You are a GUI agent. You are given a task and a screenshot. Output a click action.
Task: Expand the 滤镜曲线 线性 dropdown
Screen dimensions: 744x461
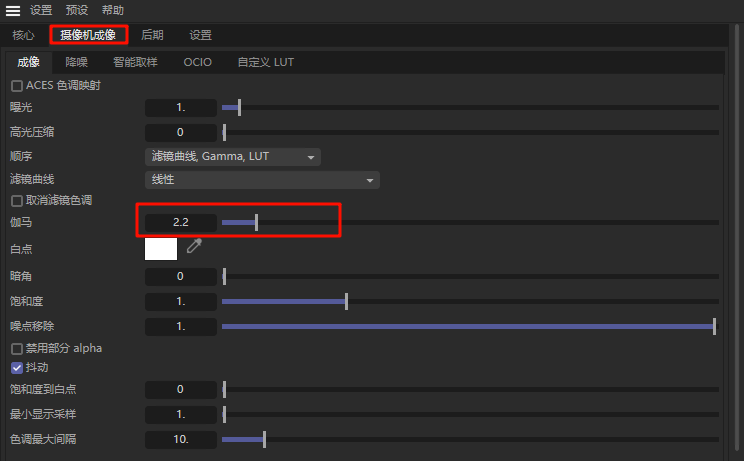tap(262, 180)
